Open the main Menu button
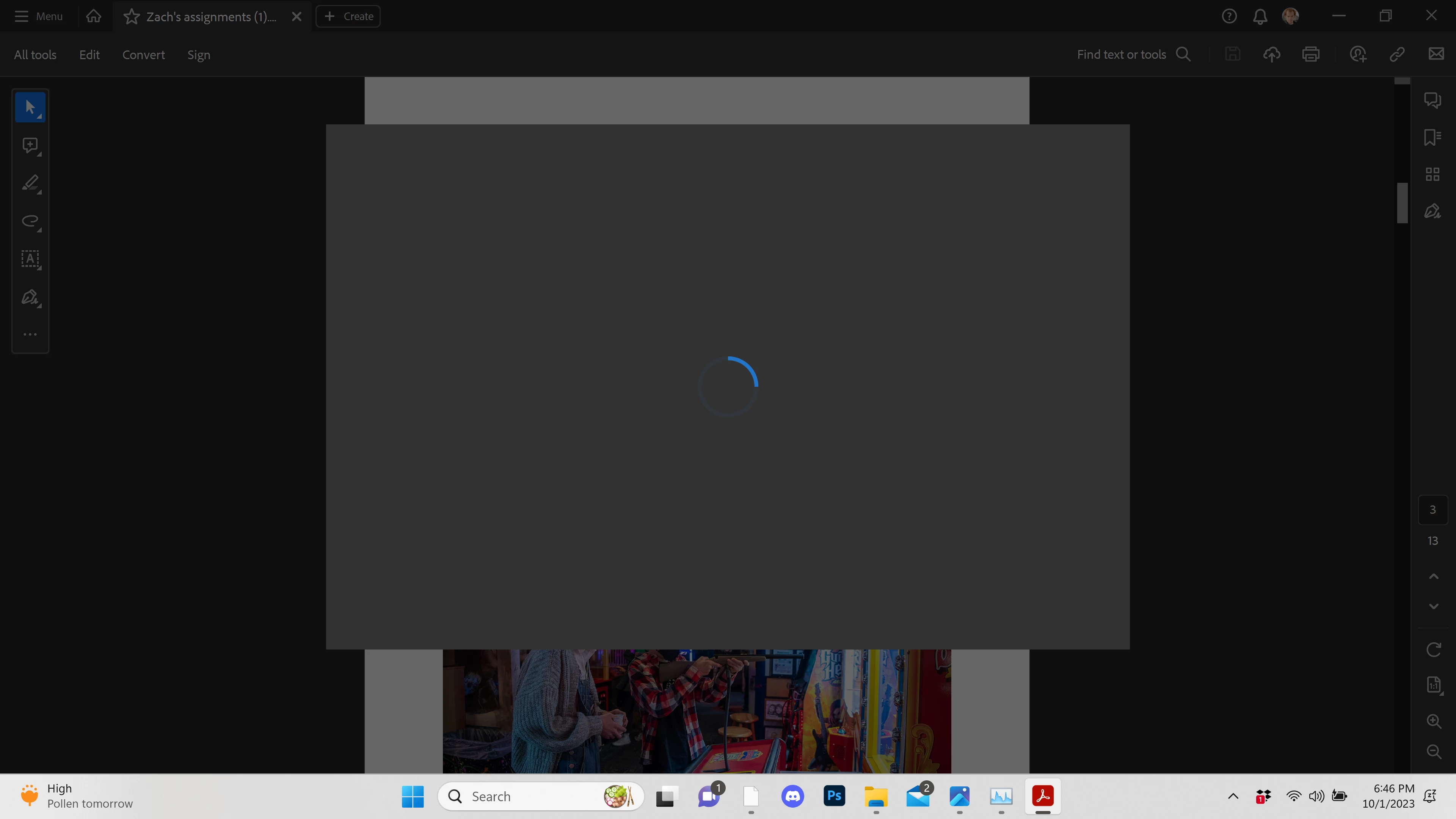The height and width of the screenshot is (819, 1456). coord(38,16)
